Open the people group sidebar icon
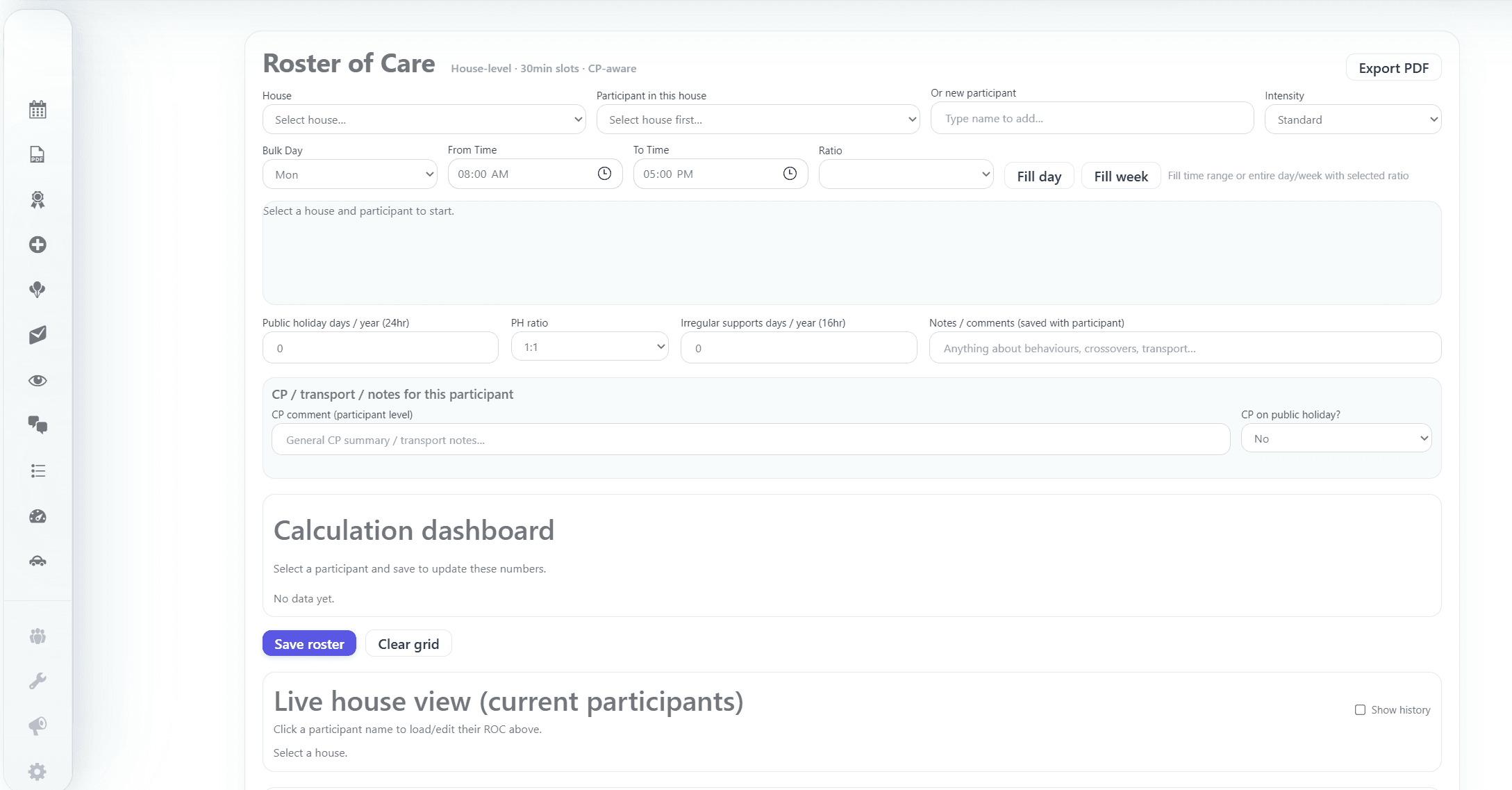 point(38,636)
